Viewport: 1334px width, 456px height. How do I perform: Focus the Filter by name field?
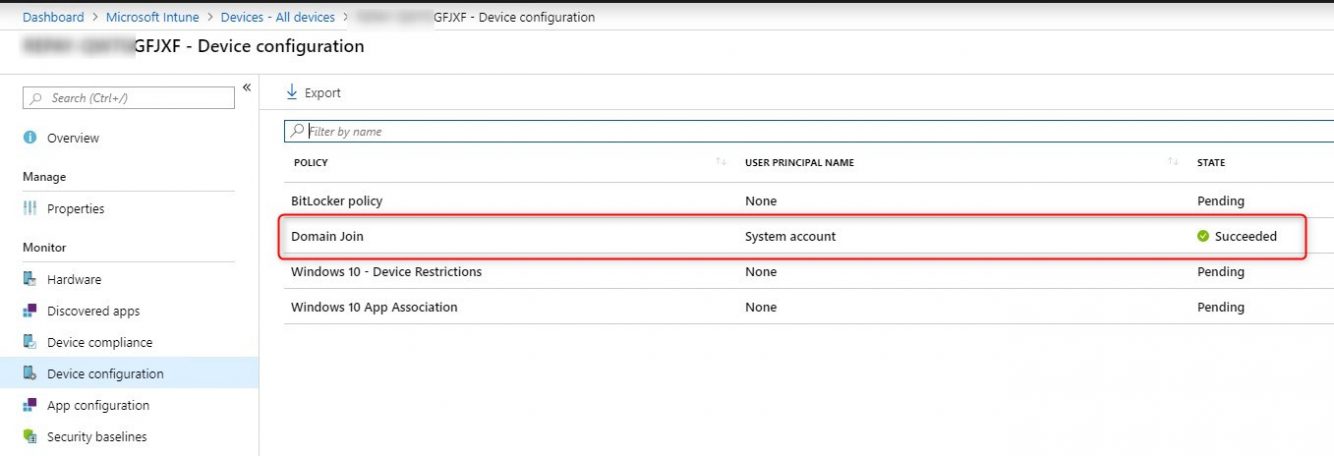point(809,131)
